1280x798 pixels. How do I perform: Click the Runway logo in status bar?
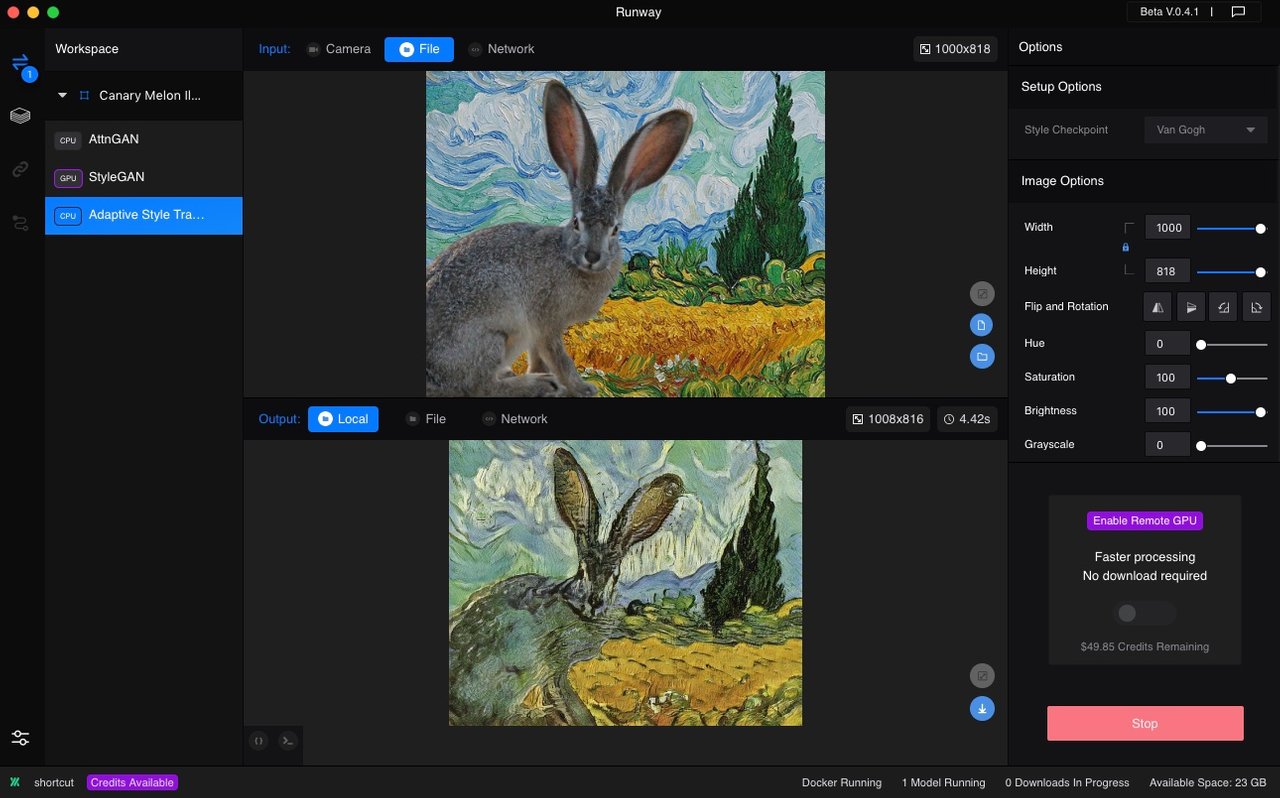15,782
